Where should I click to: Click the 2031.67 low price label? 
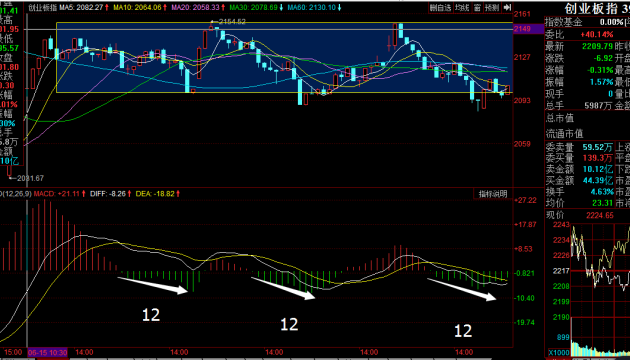(27, 178)
